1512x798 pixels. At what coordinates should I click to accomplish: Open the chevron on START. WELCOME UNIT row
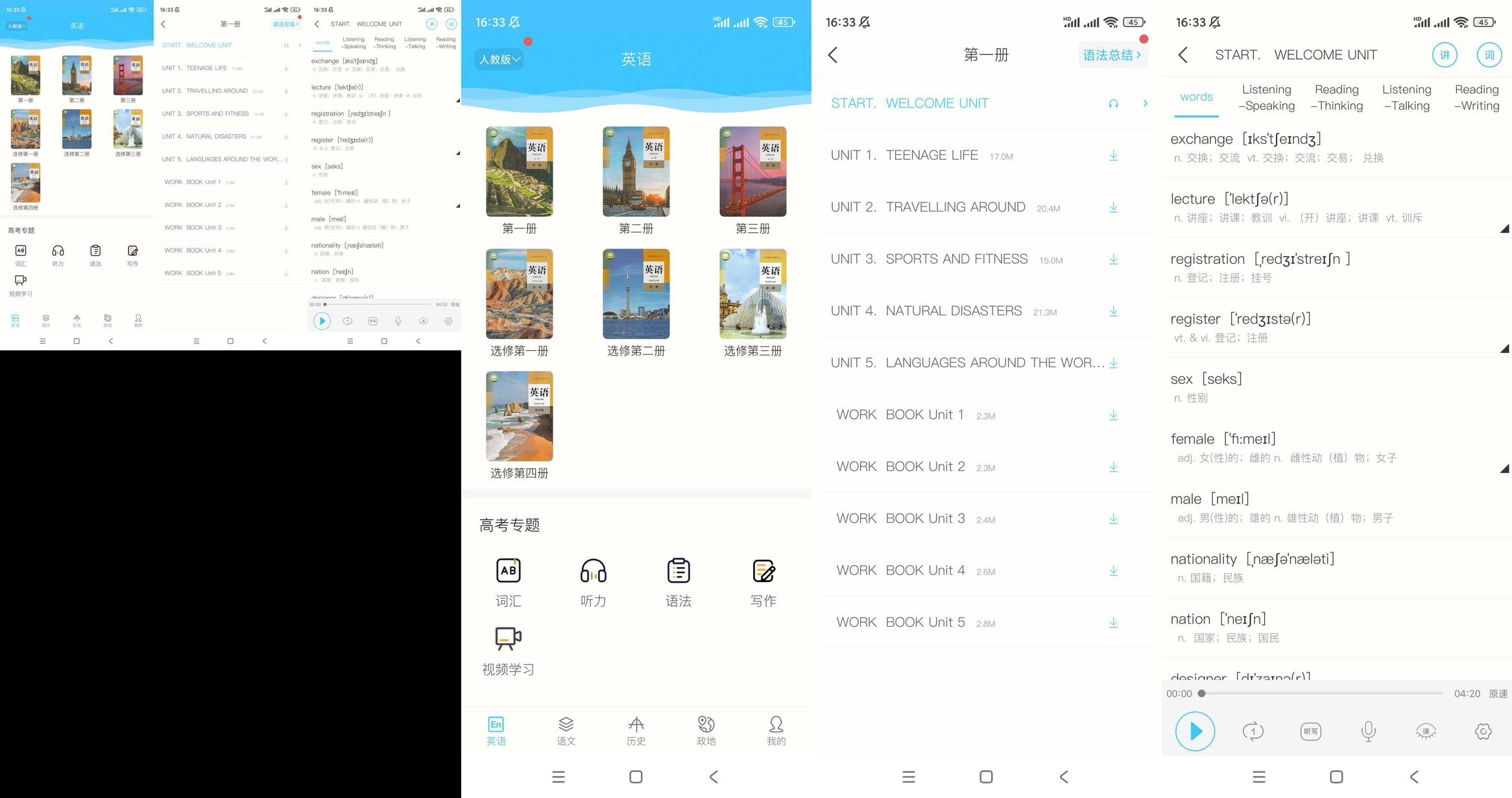coord(1145,103)
